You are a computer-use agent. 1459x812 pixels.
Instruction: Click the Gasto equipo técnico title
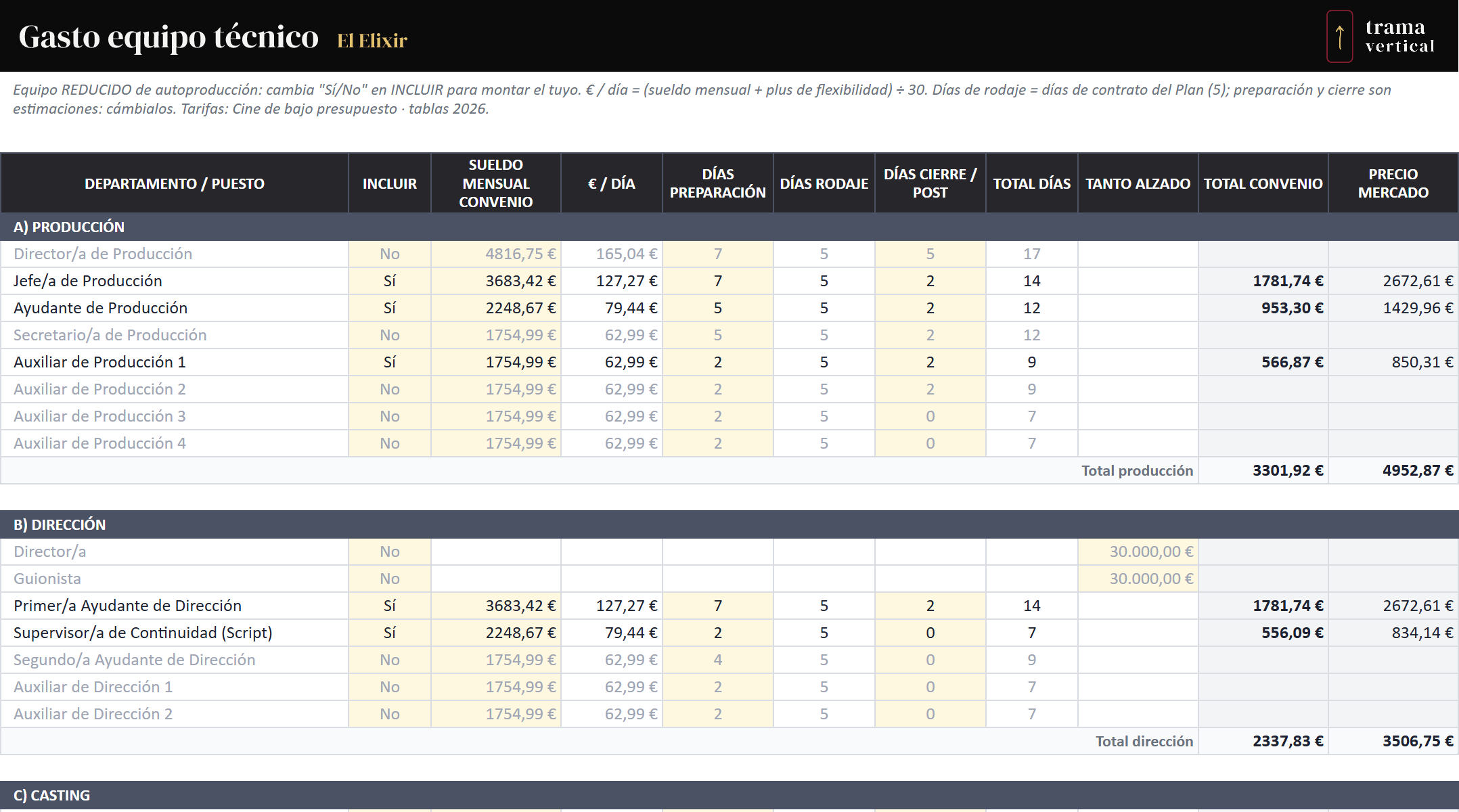[x=169, y=37]
